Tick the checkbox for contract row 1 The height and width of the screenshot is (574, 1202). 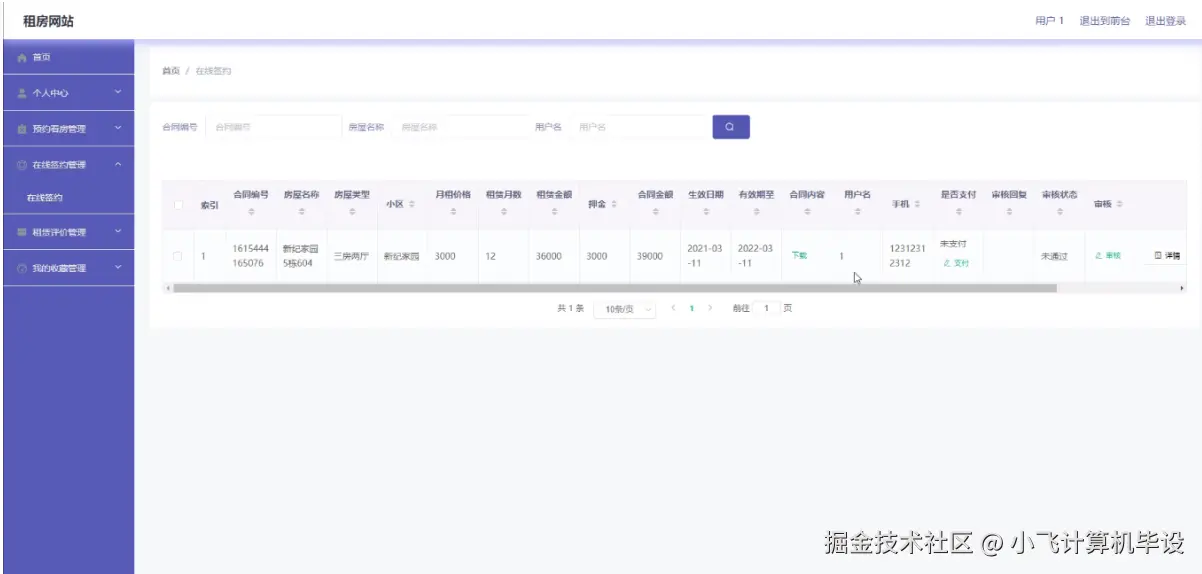pos(178,256)
